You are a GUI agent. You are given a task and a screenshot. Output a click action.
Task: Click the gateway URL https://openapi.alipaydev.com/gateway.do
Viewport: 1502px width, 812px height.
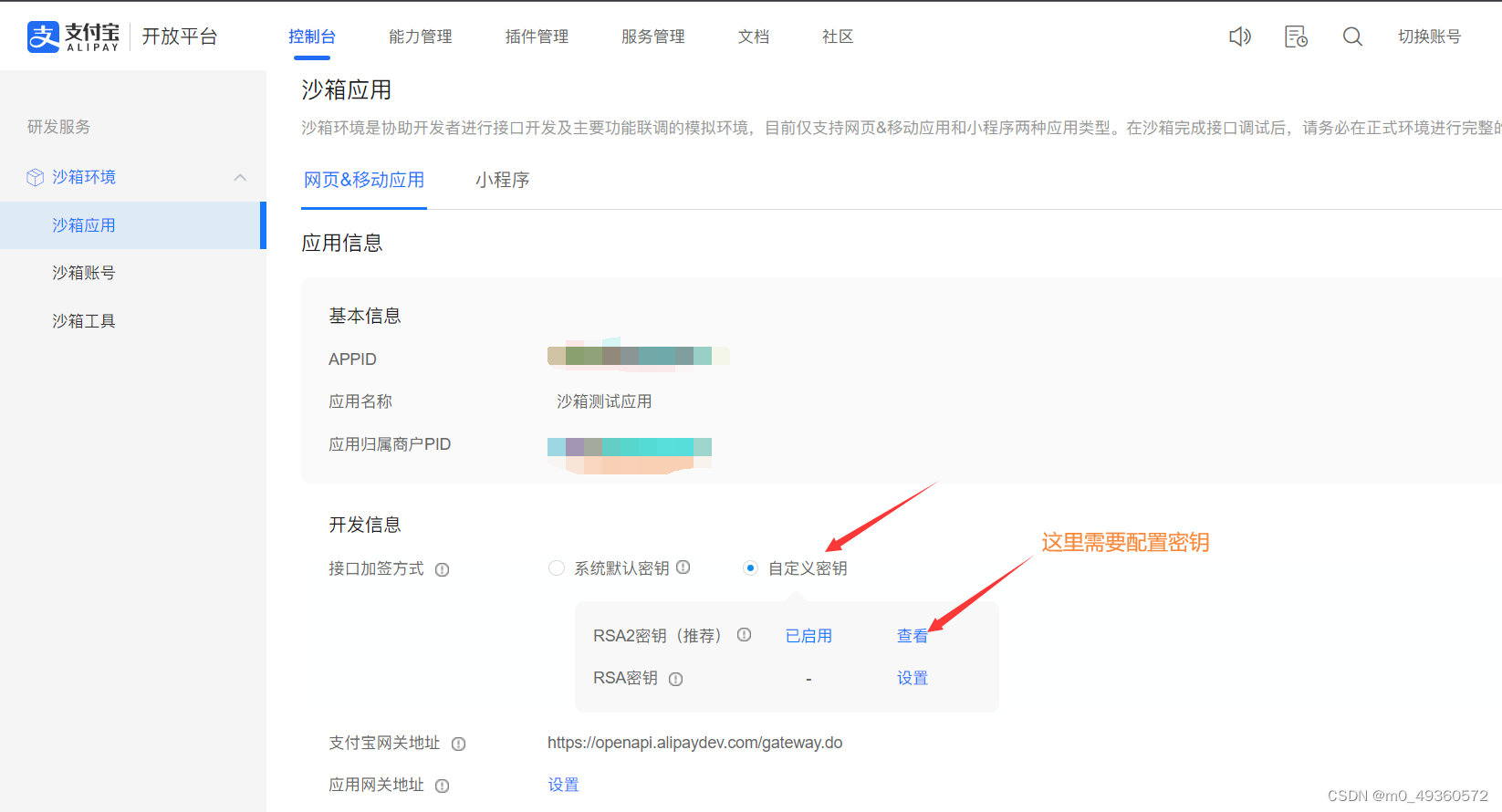tap(694, 743)
